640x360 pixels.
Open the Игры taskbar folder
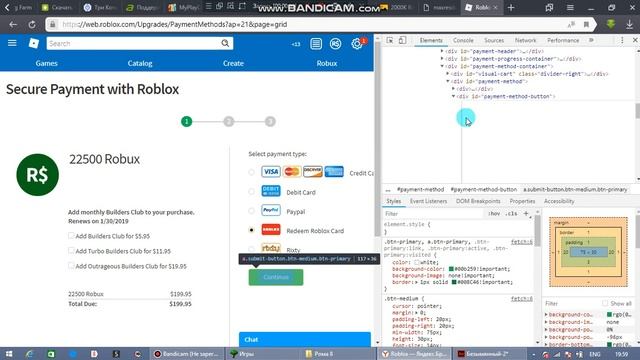point(262,354)
